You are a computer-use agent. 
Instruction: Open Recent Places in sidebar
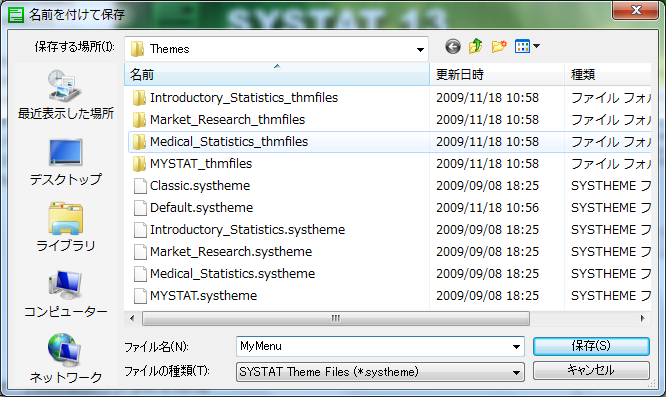[x=65, y=95]
